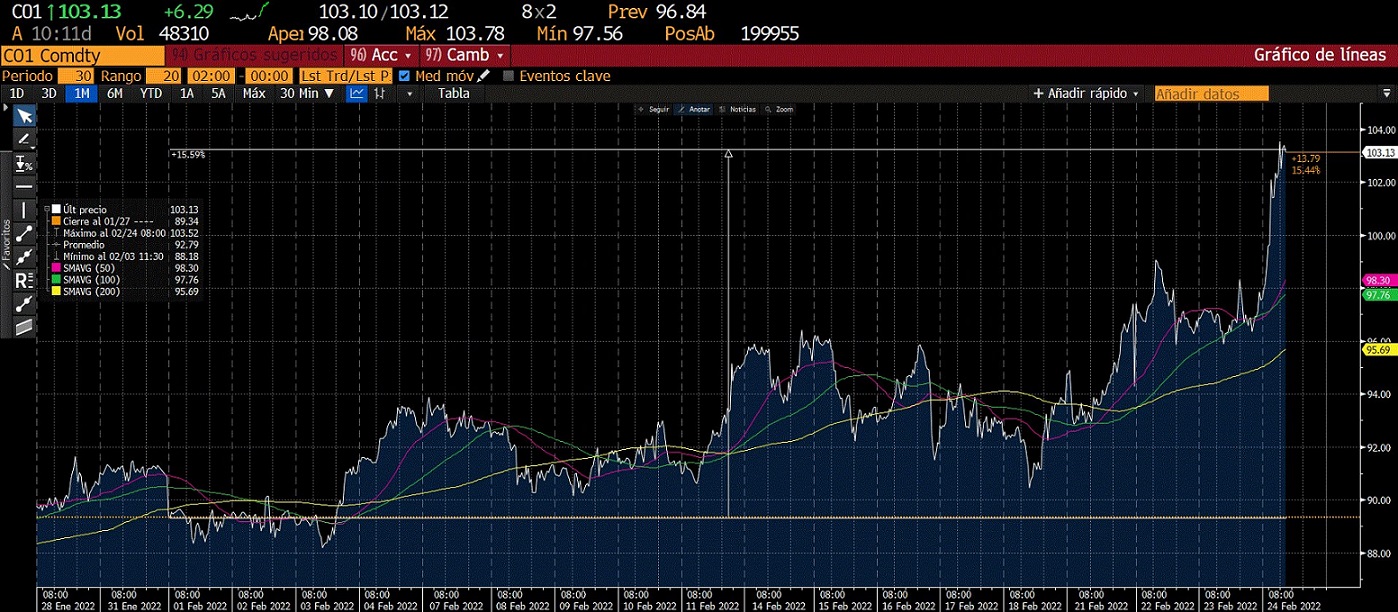Switch to bar chart type icon
1398x612 pixels.
(381, 94)
